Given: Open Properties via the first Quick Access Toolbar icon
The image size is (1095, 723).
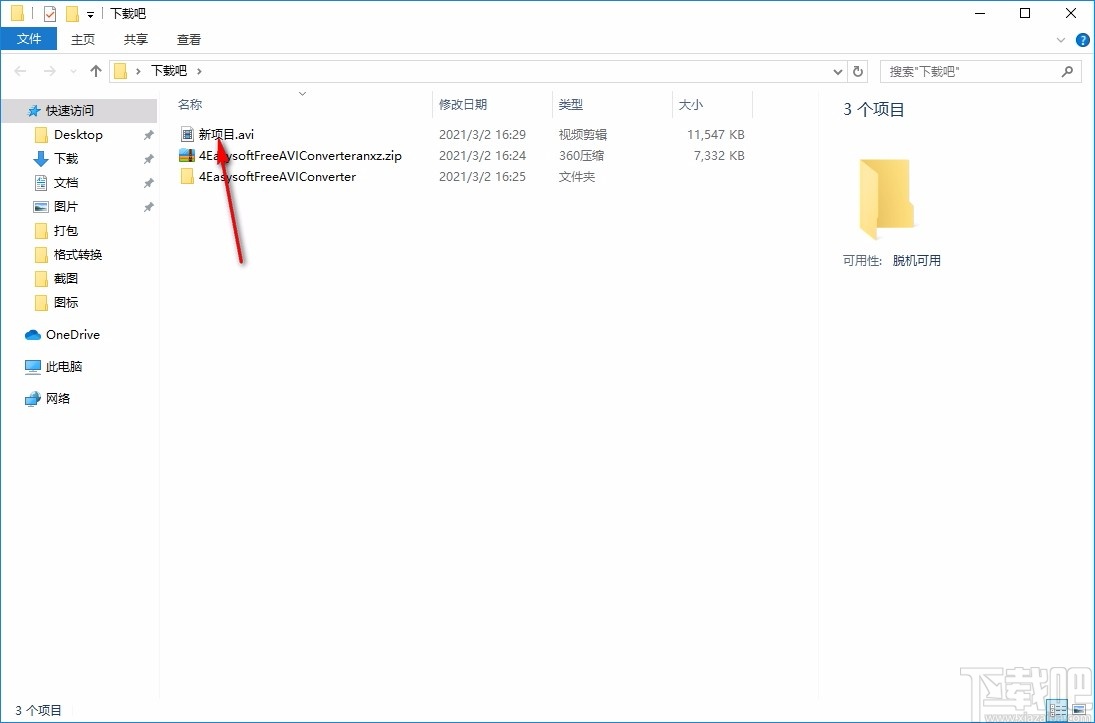Looking at the screenshot, I should click(49, 13).
